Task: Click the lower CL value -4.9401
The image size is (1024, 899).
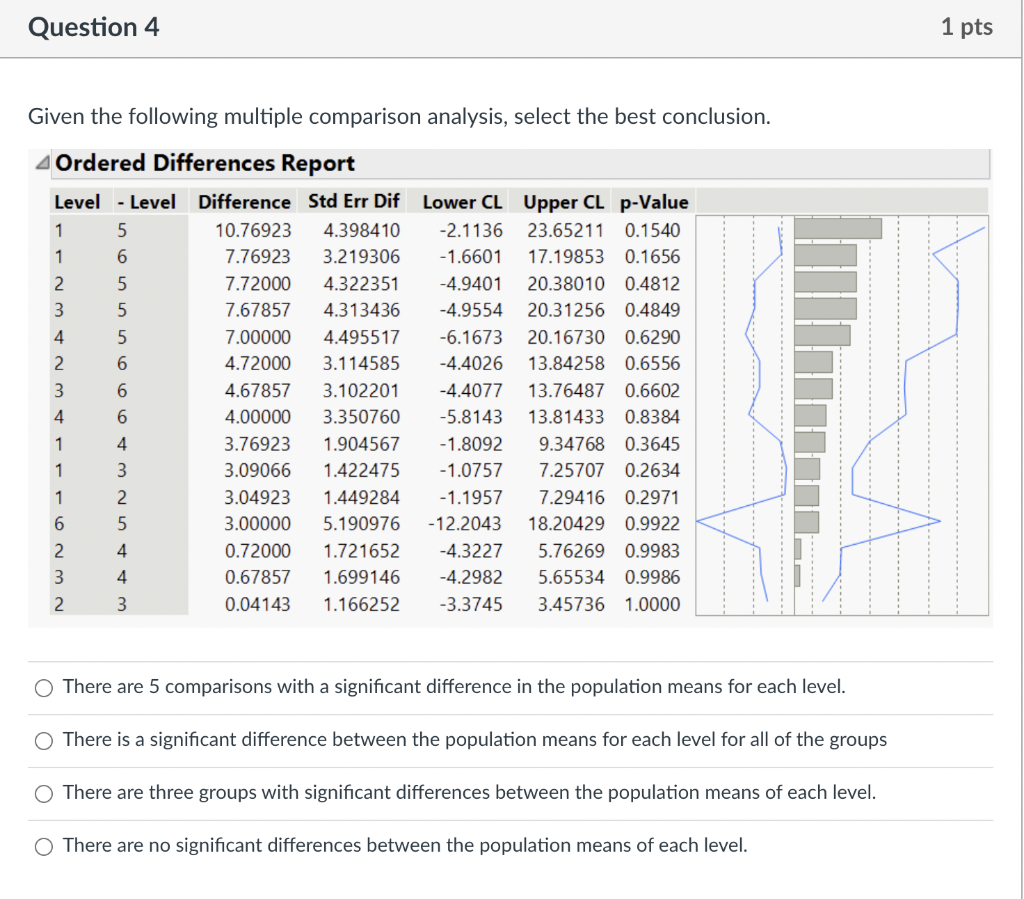Action: click(x=471, y=284)
